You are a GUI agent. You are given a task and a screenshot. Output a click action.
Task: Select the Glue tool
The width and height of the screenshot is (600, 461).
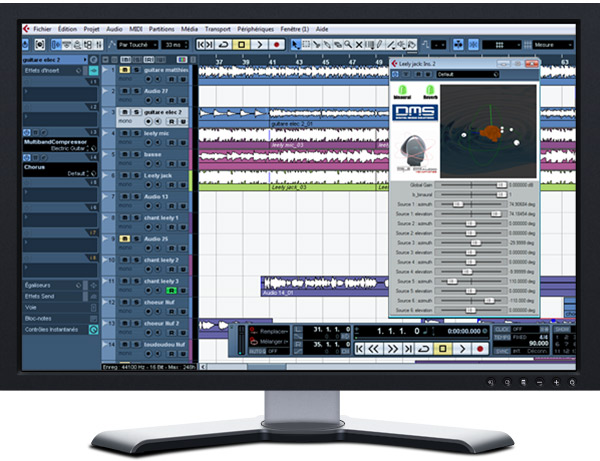point(327,45)
